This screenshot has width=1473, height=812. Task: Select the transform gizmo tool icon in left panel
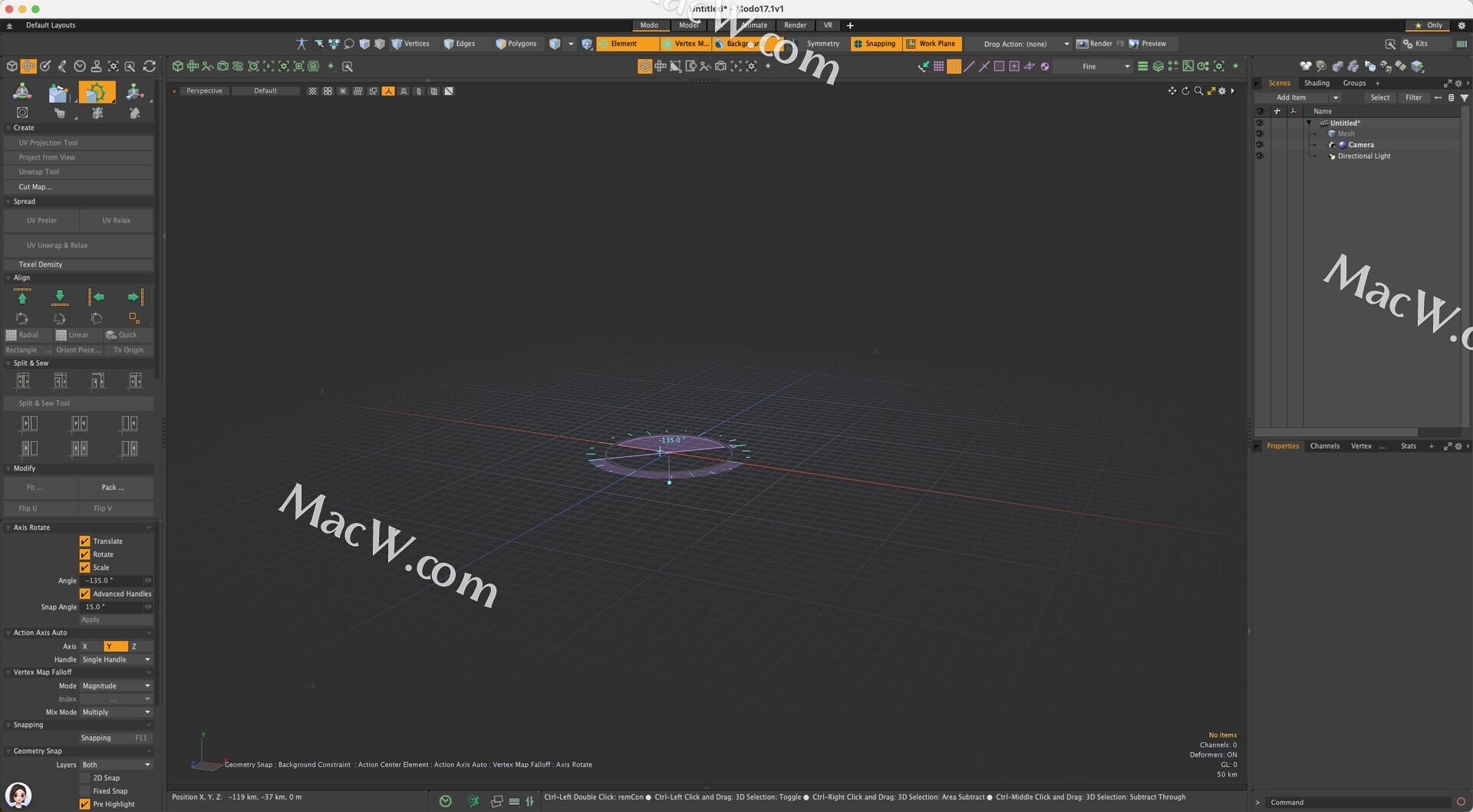point(22,92)
